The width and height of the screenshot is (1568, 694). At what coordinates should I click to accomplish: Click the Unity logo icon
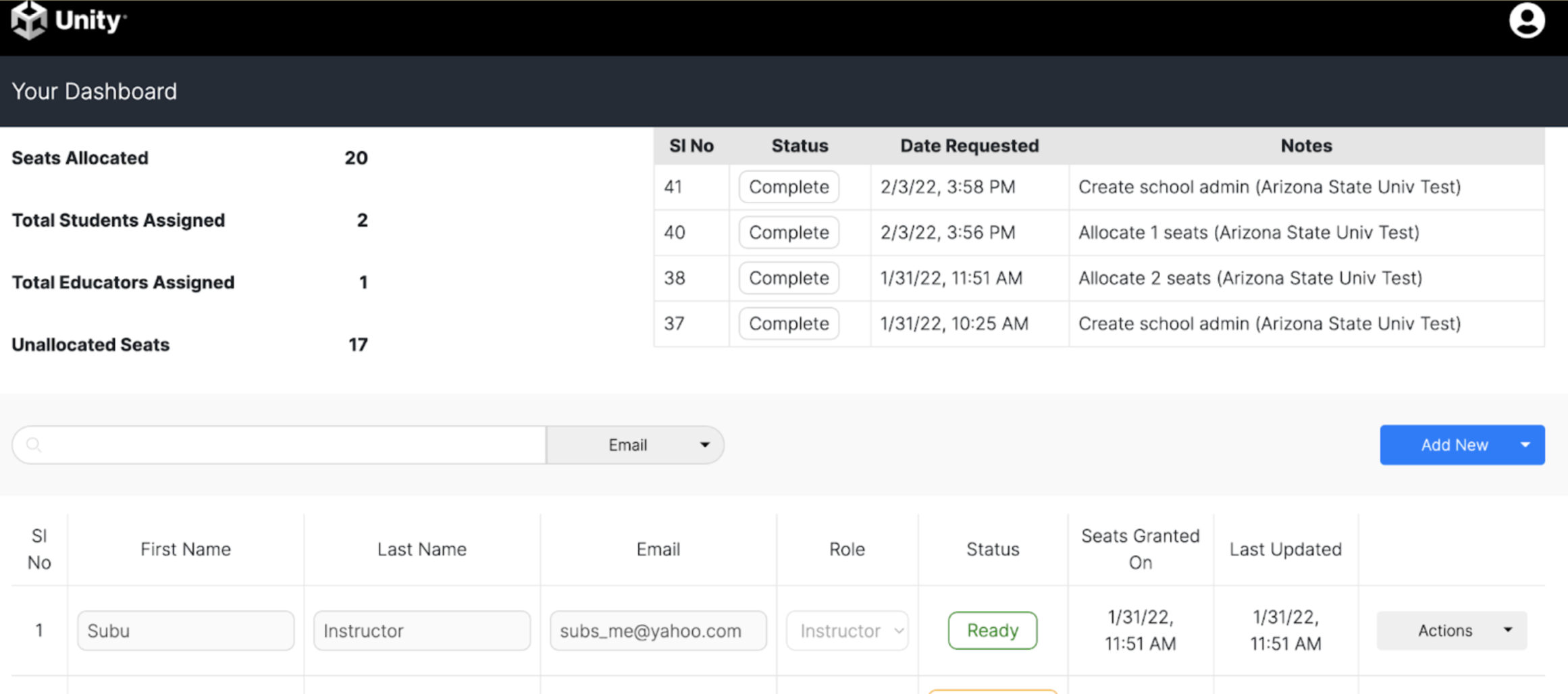coord(28,20)
